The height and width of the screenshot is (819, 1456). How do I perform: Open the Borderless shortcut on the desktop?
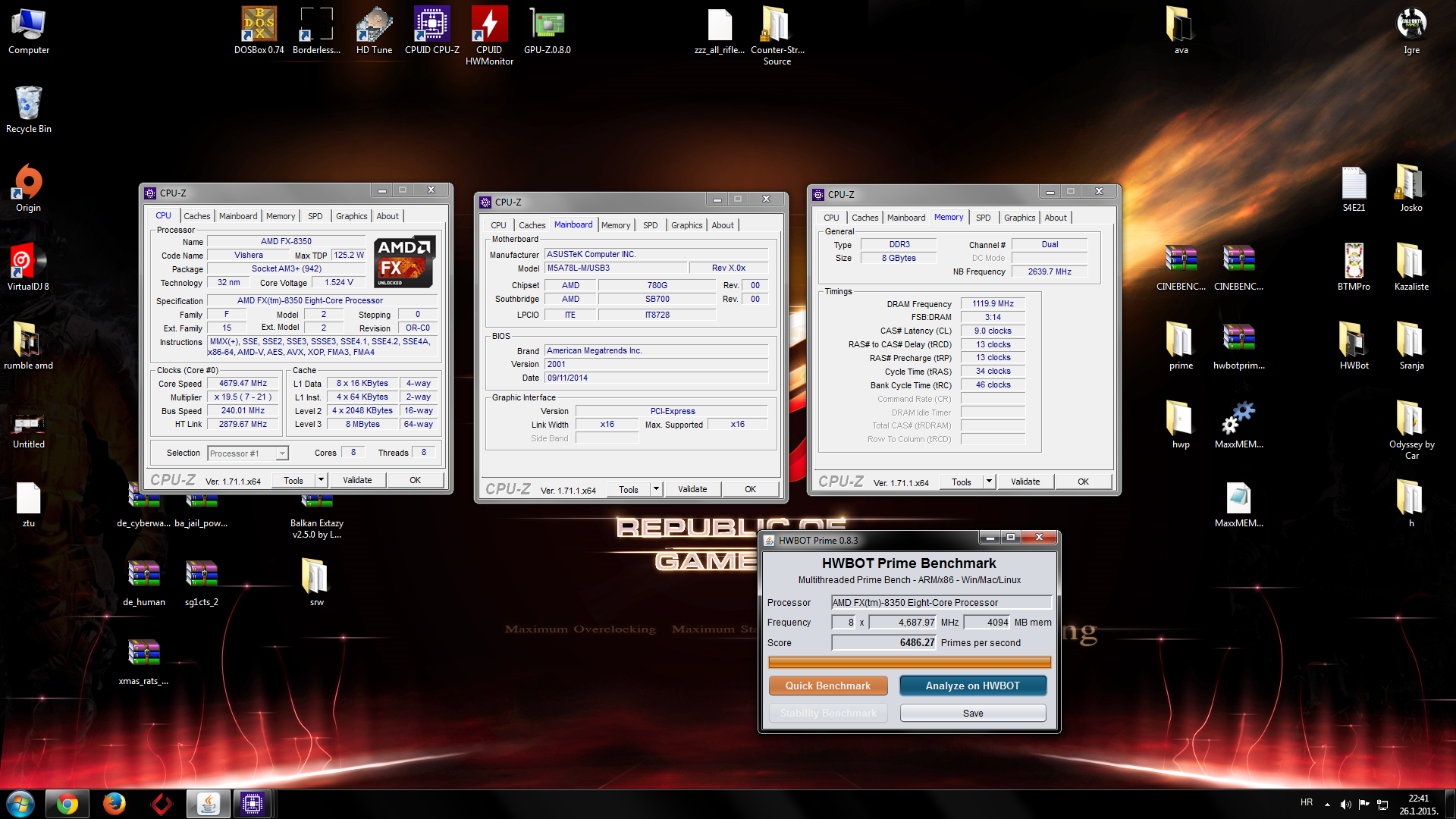pyautogui.click(x=316, y=30)
